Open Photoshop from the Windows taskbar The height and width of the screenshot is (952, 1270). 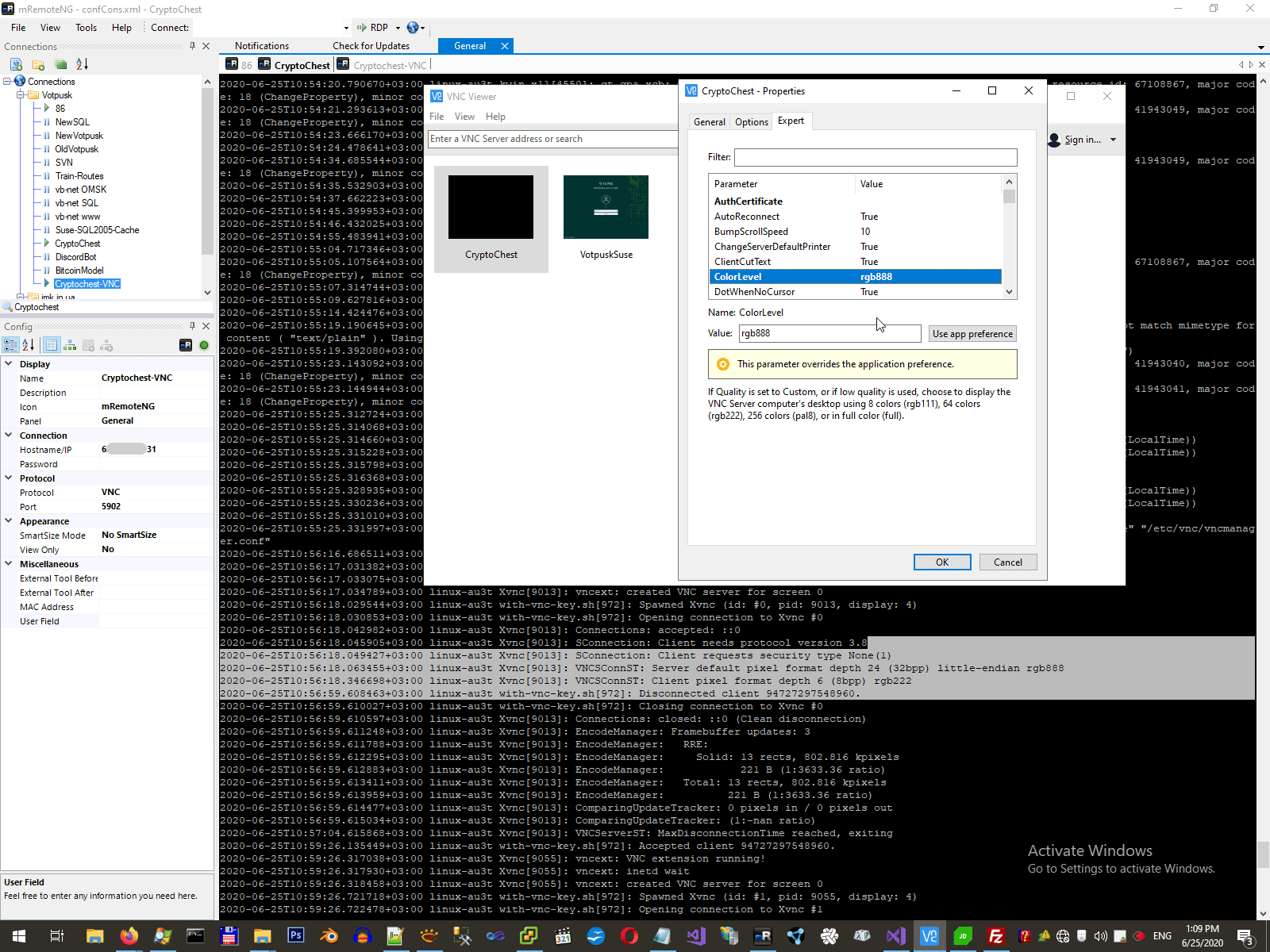pyautogui.click(x=295, y=936)
